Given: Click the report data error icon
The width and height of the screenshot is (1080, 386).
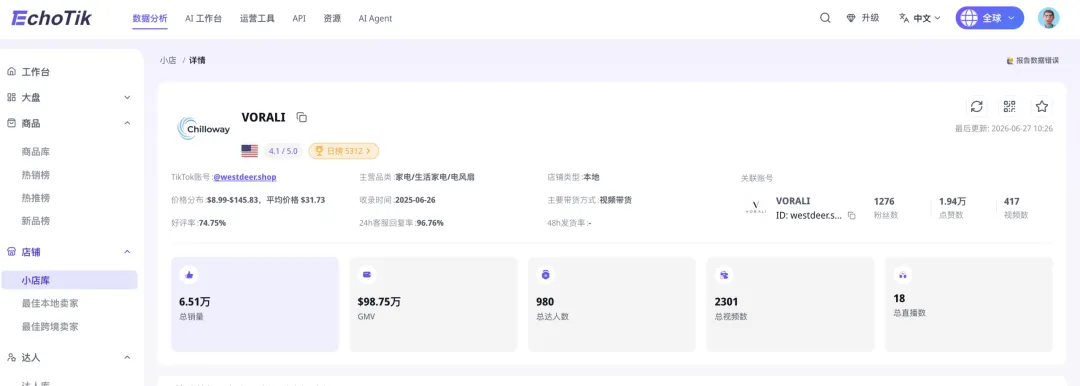Looking at the screenshot, I should 1010,61.
